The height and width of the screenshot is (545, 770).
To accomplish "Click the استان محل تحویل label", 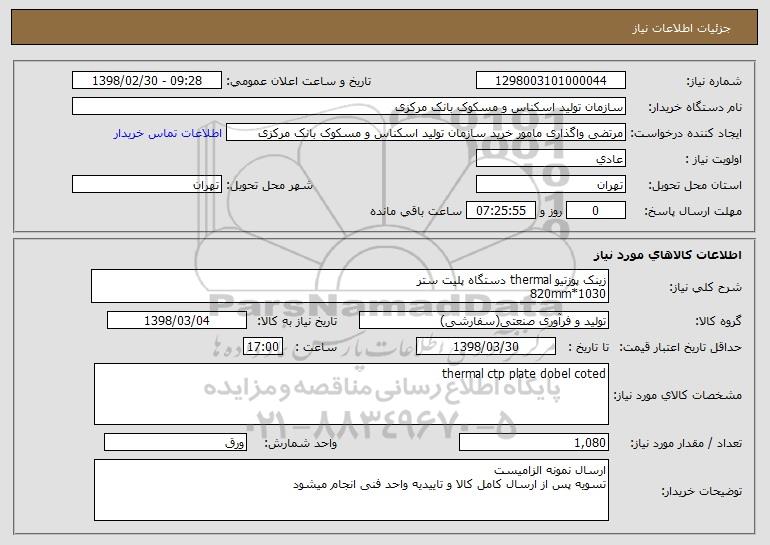I will click(x=695, y=185).
